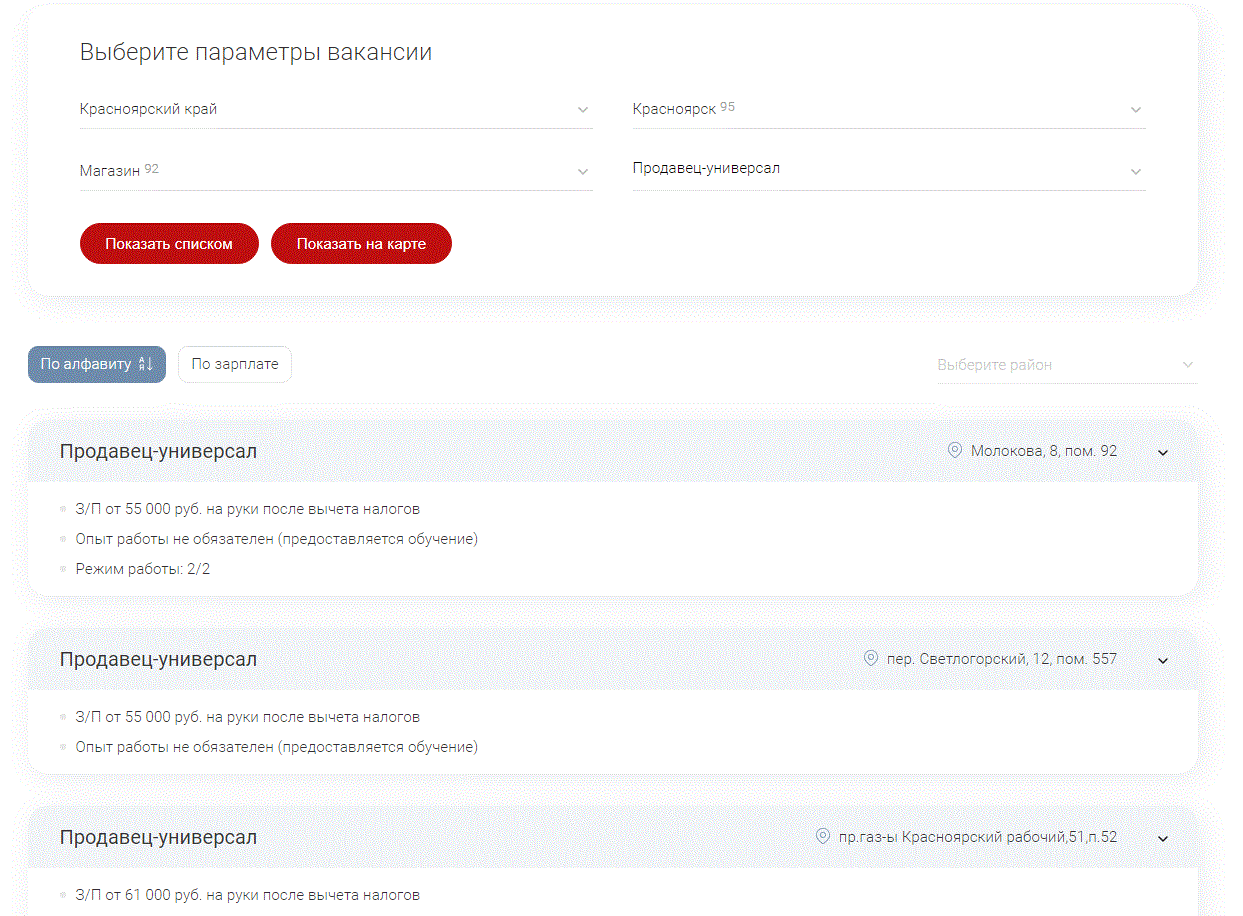The height and width of the screenshot is (916, 1243).
Task: Click Опыт работы не обязателен in the Молокова card
Action: (277, 539)
